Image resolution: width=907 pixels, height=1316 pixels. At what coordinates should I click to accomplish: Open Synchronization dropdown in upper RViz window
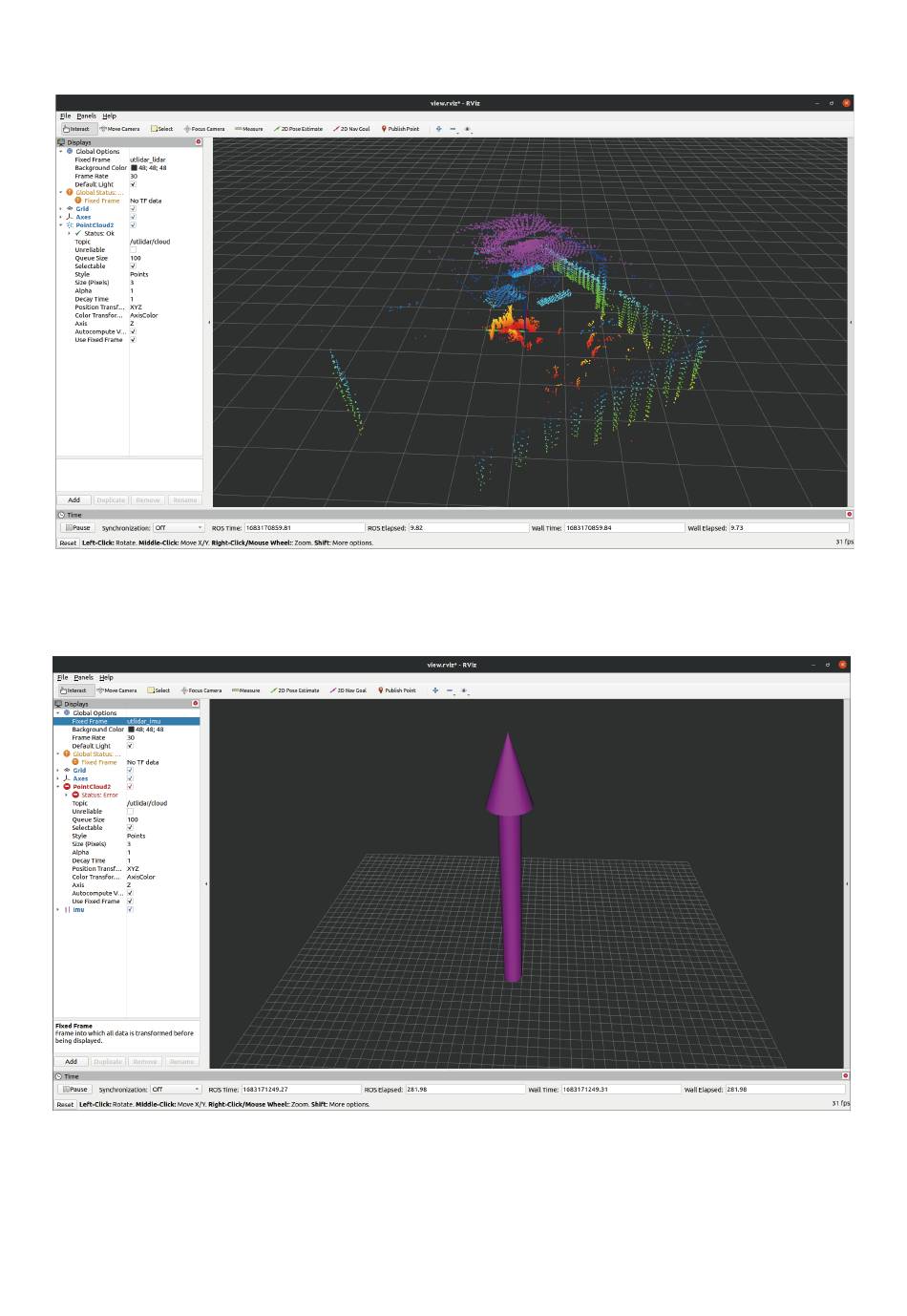(x=179, y=528)
